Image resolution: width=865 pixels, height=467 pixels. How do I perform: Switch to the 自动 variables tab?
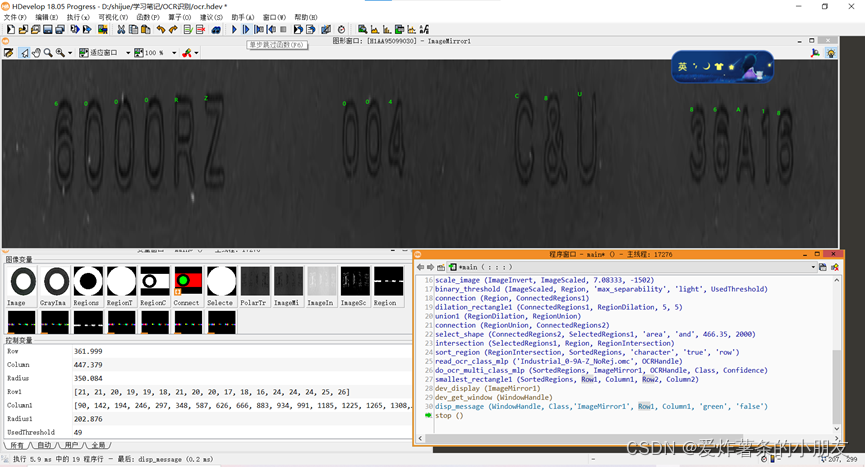(x=44, y=445)
